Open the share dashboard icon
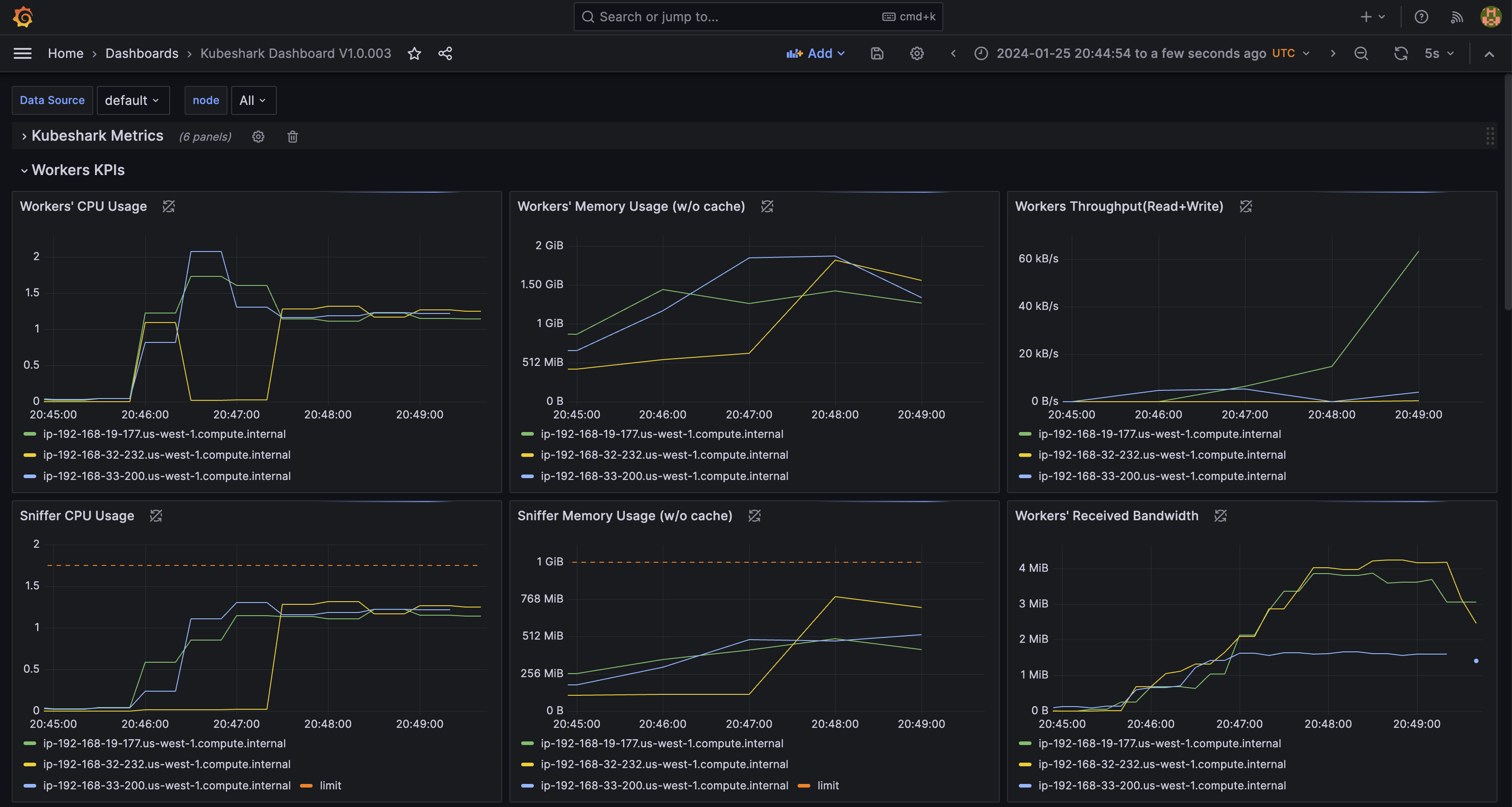 click(445, 53)
